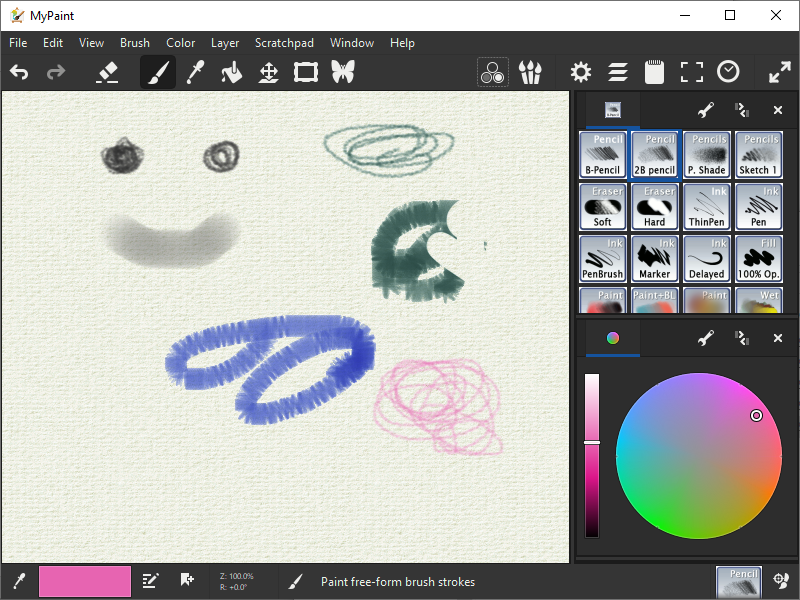Open the Layer menu
The image size is (800, 600).
coord(224,43)
